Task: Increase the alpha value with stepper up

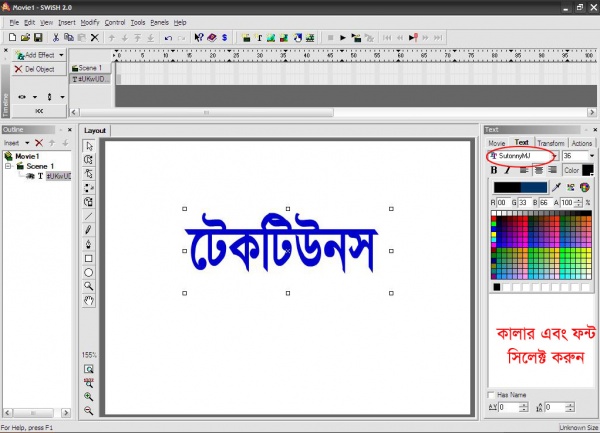Action: click(x=578, y=200)
